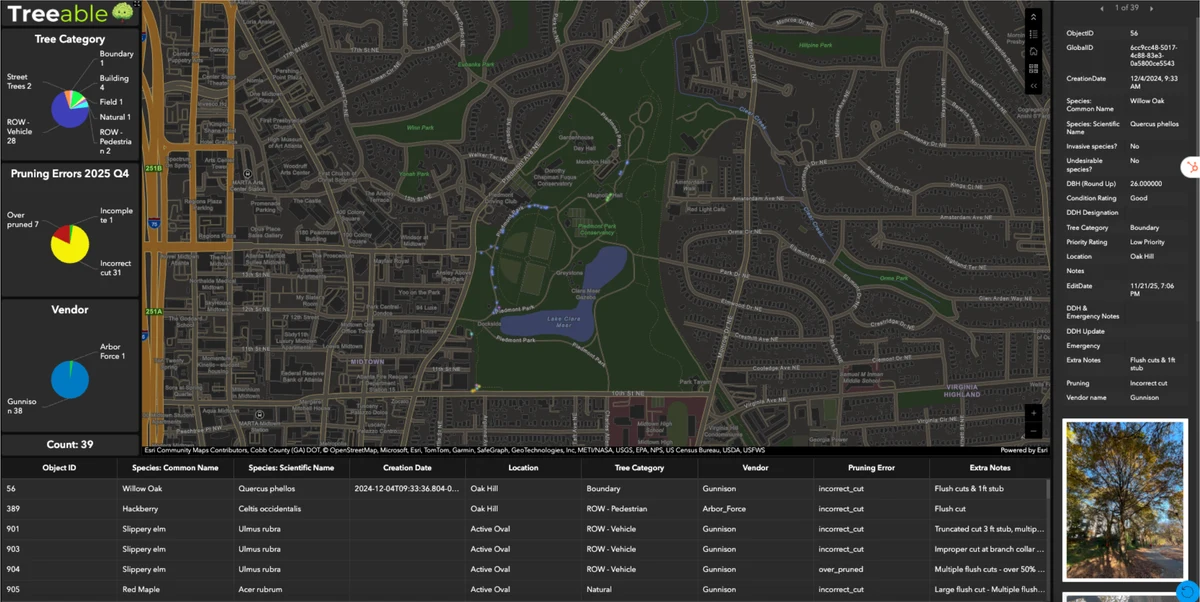This screenshot has width=1200, height=602.
Task: Select table row with Object ID 904
Action: pos(524,569)
